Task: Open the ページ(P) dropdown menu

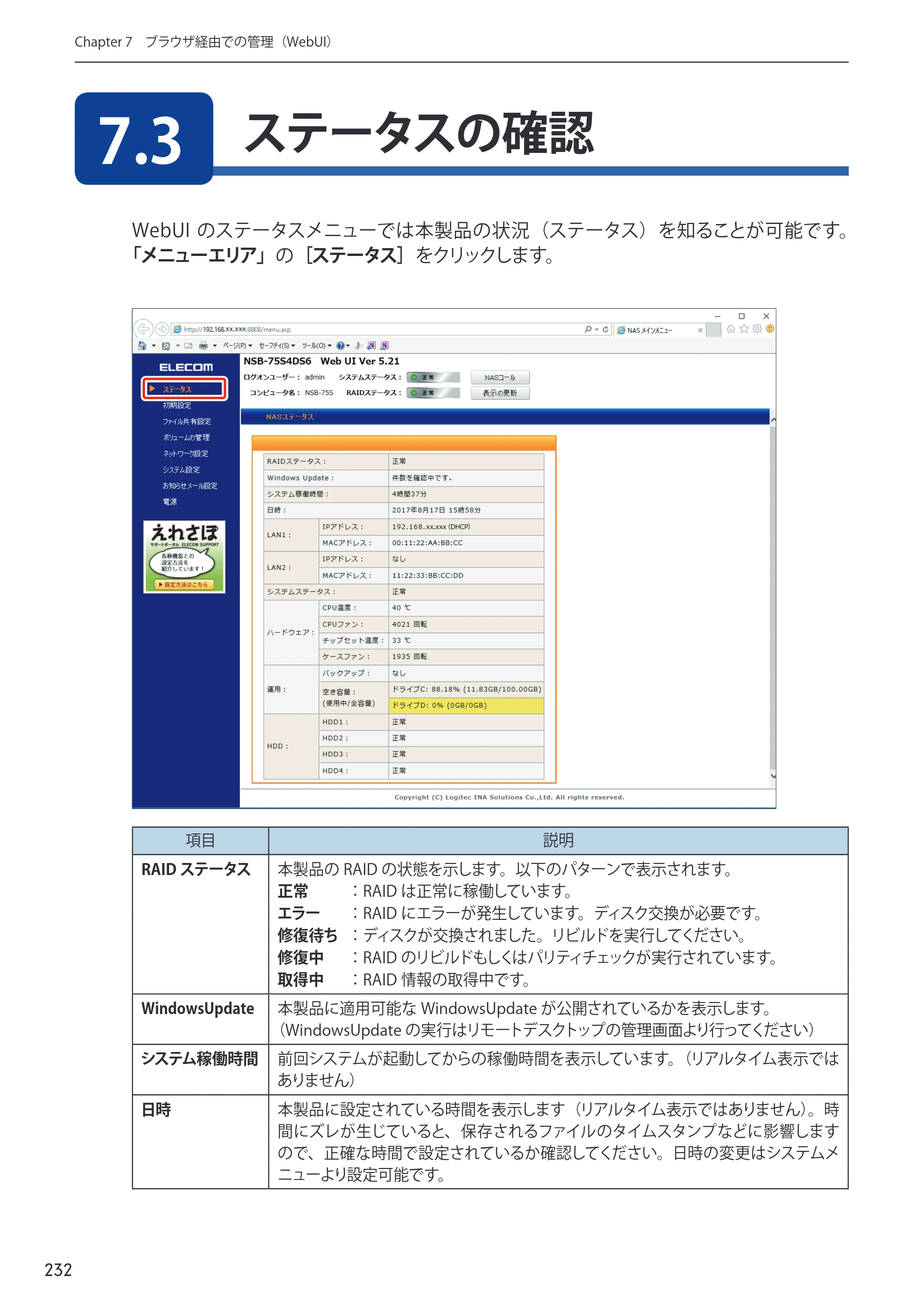Action: [x=238, y=346]
